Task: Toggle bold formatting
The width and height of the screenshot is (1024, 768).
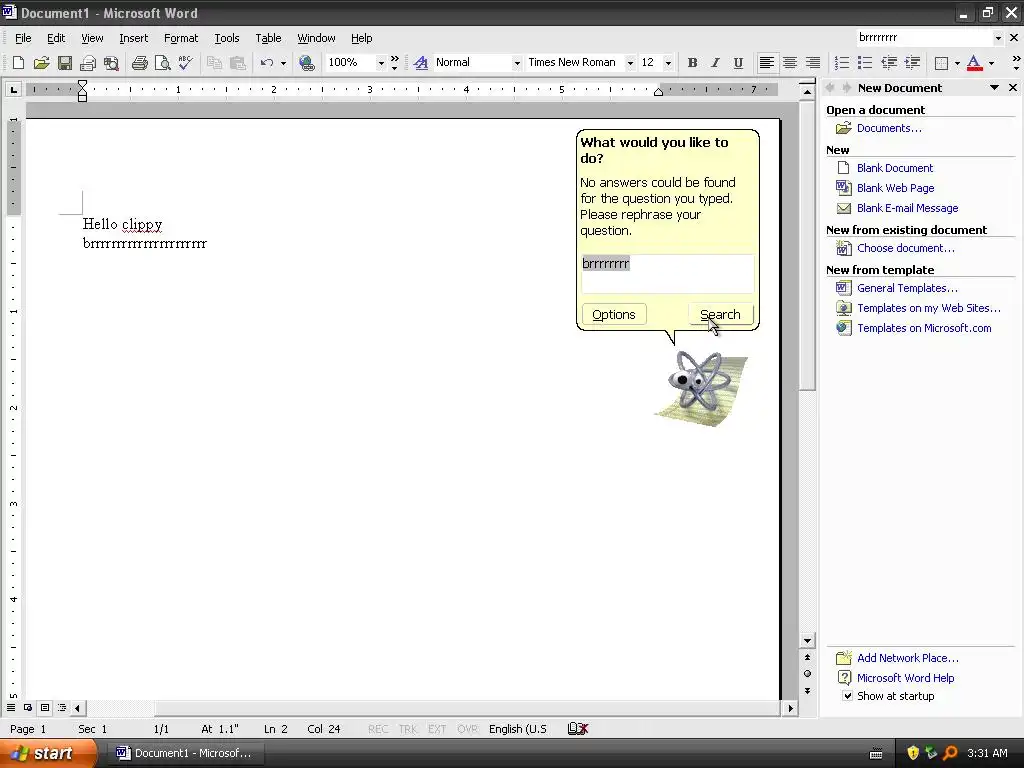Action: coord(692,63)
